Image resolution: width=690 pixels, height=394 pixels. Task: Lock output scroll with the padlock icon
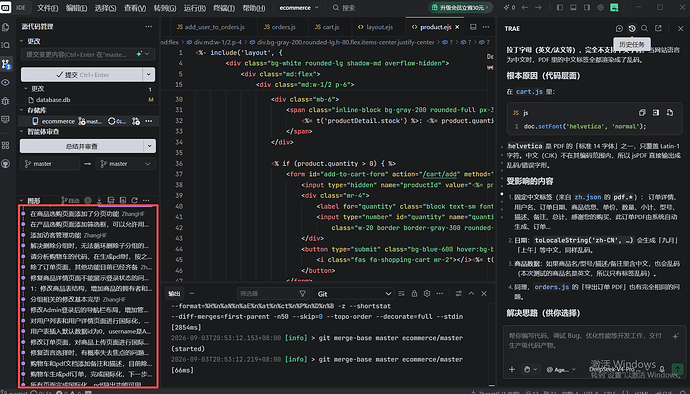point(414,294)
